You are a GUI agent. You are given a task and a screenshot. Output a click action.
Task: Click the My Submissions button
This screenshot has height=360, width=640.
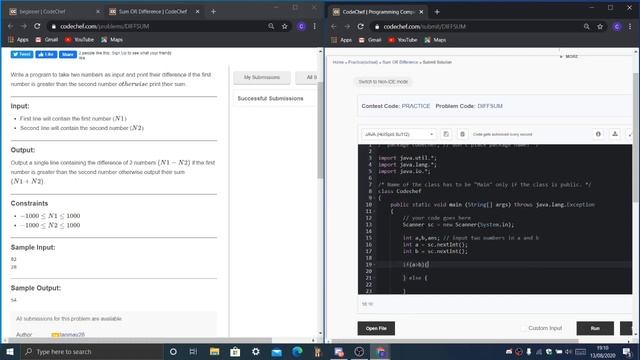tap(262, 77)
